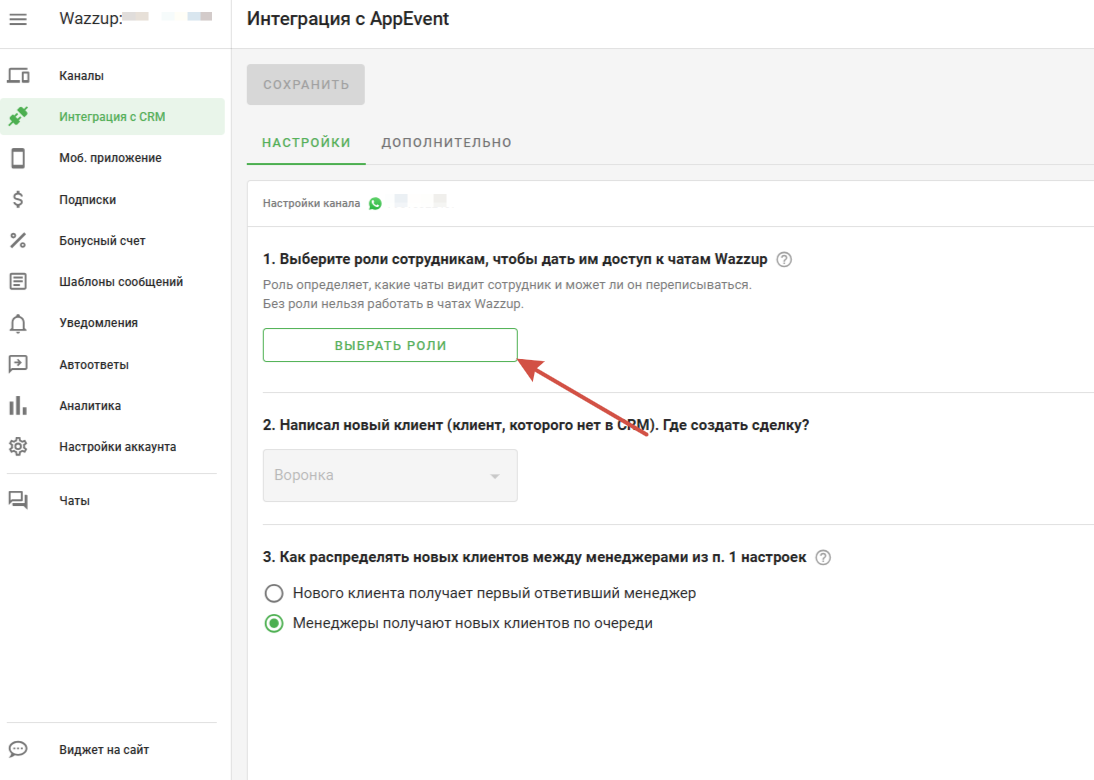
Task: Select 'Менеджеры получают новых клиентов по очереди' option
Action: tap(273, 623)
